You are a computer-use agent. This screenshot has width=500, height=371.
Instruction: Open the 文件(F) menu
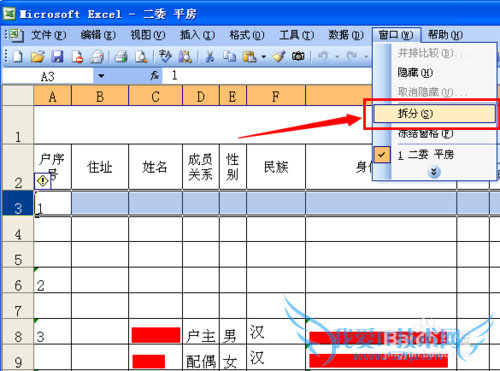(48, 35)
